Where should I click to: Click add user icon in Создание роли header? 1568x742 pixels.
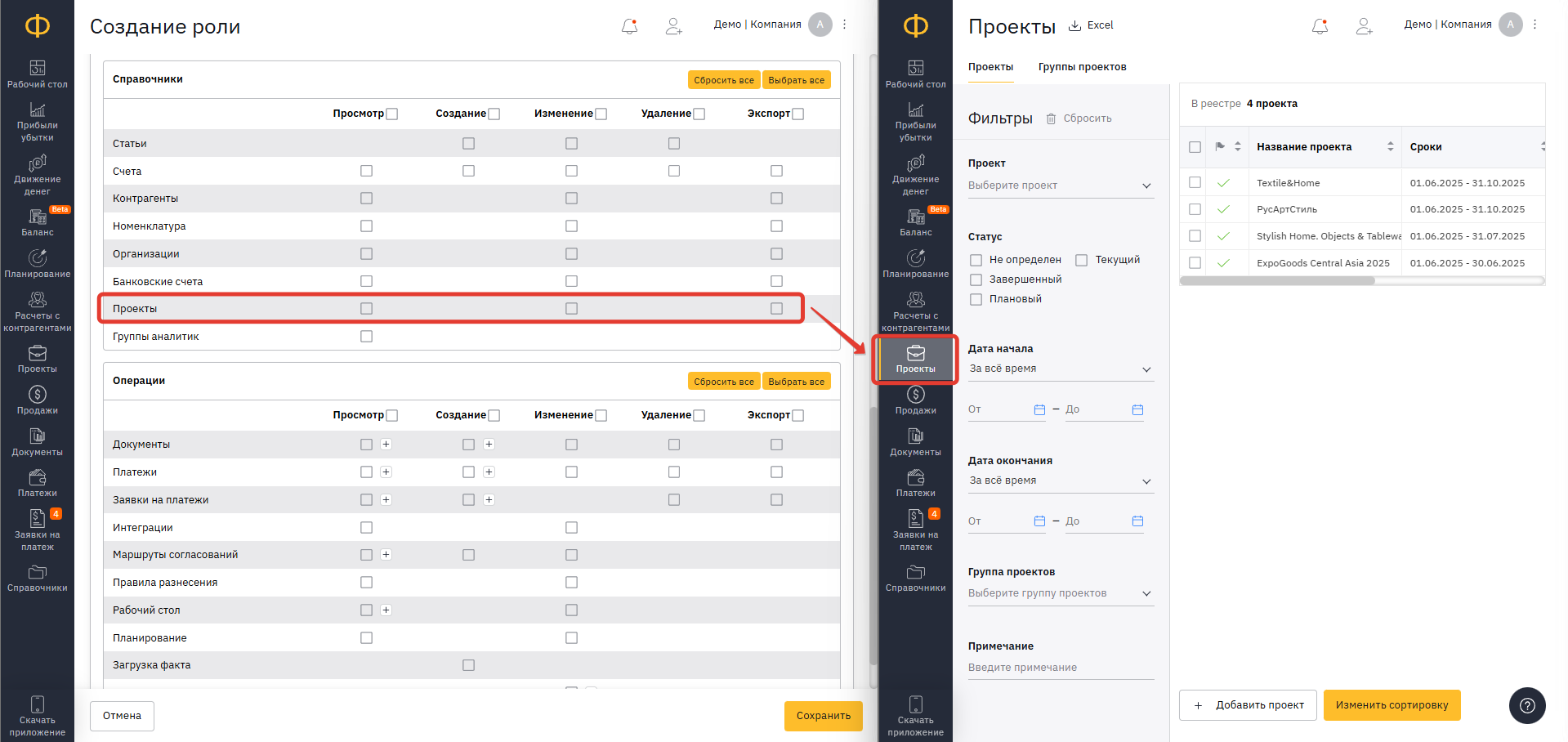[x=673, y=26]
